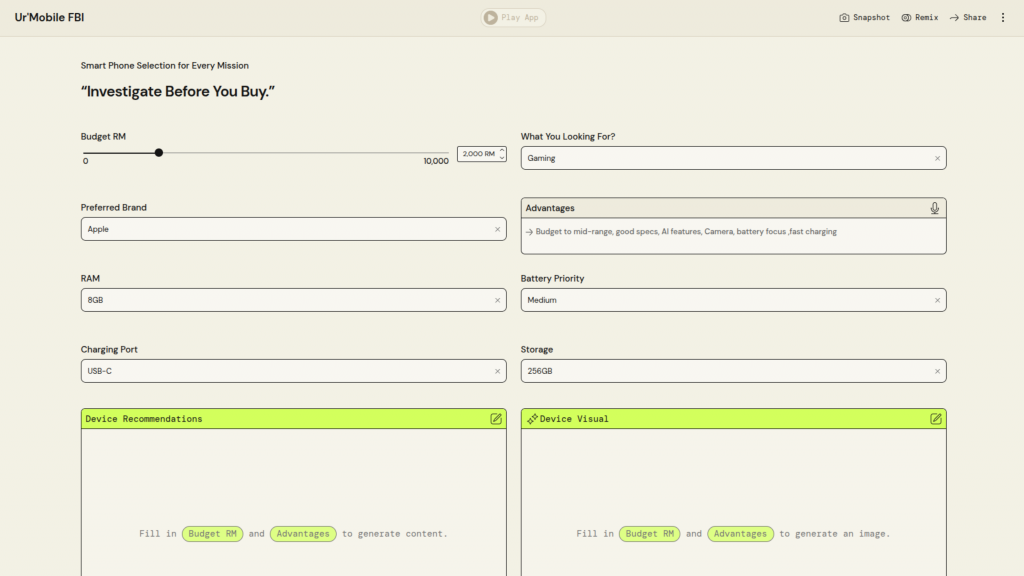Click the Play App button
This screenshot has height=576, width=1024.
pyautogui.click(x=513, y=17)
